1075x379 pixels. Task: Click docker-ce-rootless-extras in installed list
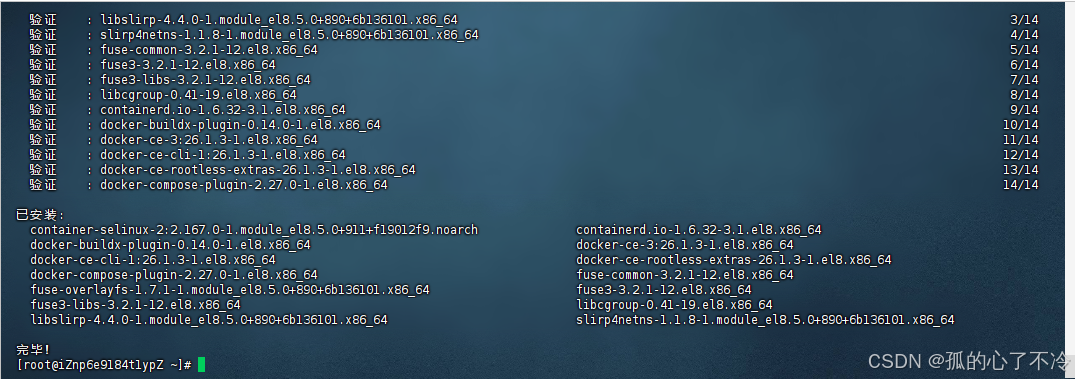pyautogui.click(x=734, y=260)
